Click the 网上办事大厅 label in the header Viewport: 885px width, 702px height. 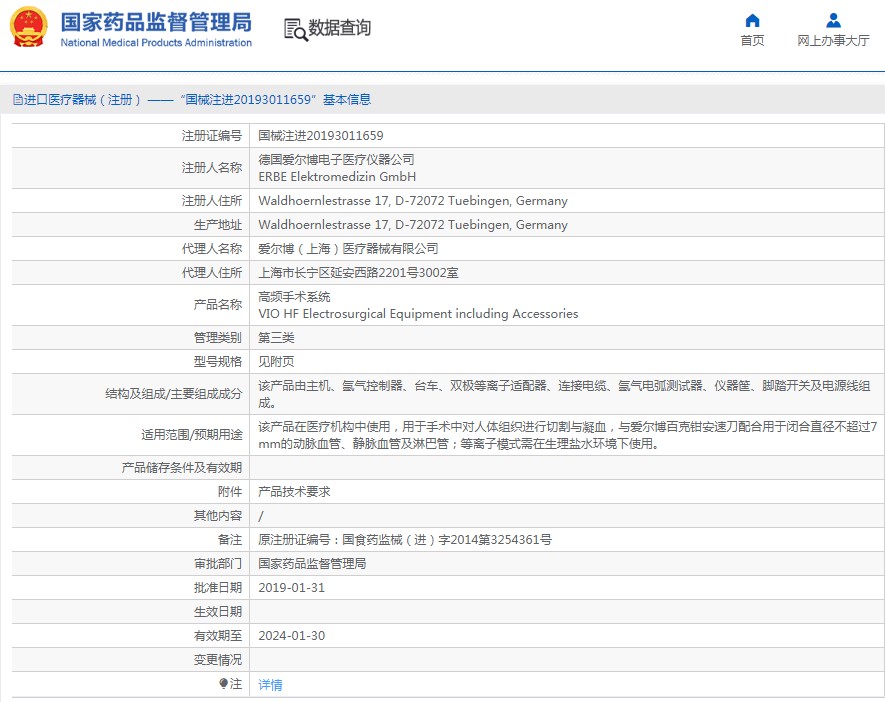(833, 41)
